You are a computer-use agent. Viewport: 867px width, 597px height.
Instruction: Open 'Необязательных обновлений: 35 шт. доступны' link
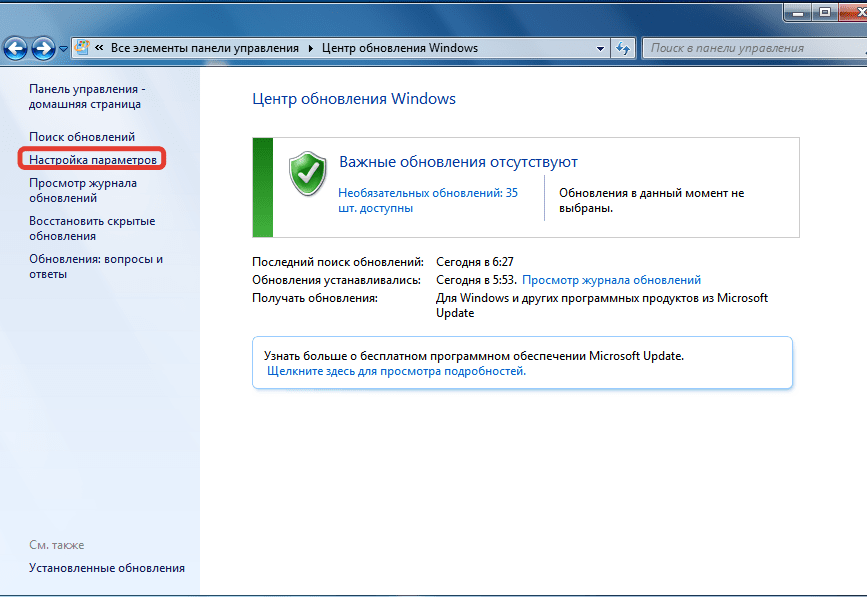428,200
